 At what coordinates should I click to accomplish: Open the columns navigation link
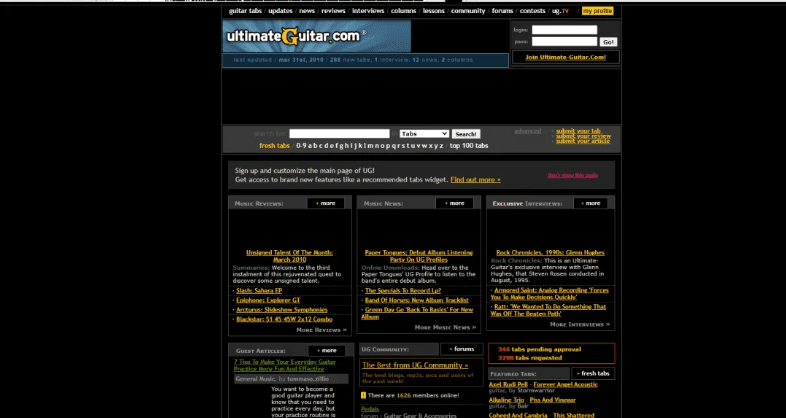pyautogui.click(x=404, y=11)
